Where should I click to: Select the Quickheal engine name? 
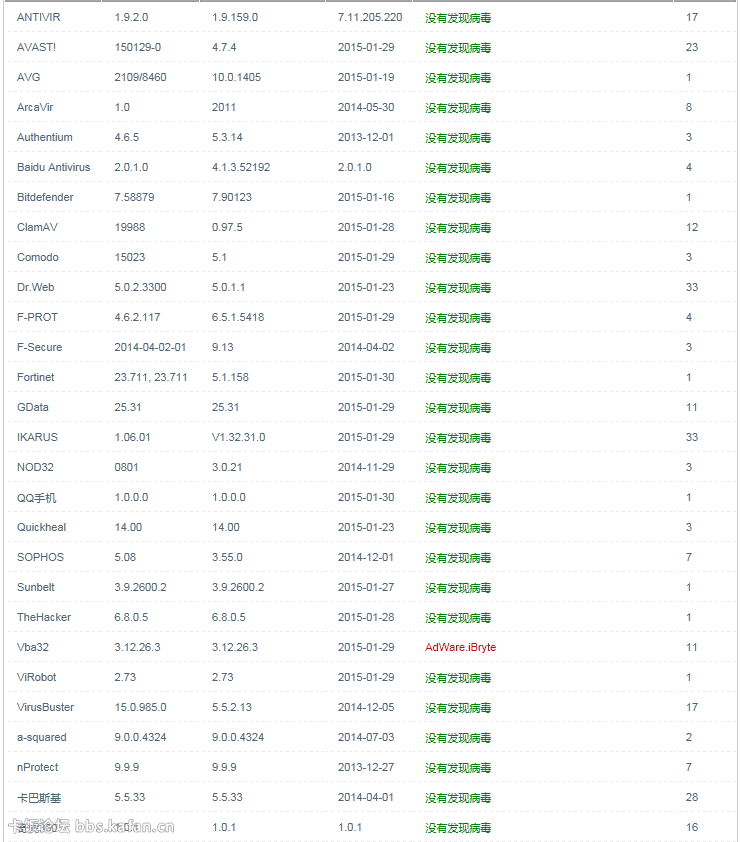tap(41, 527)
